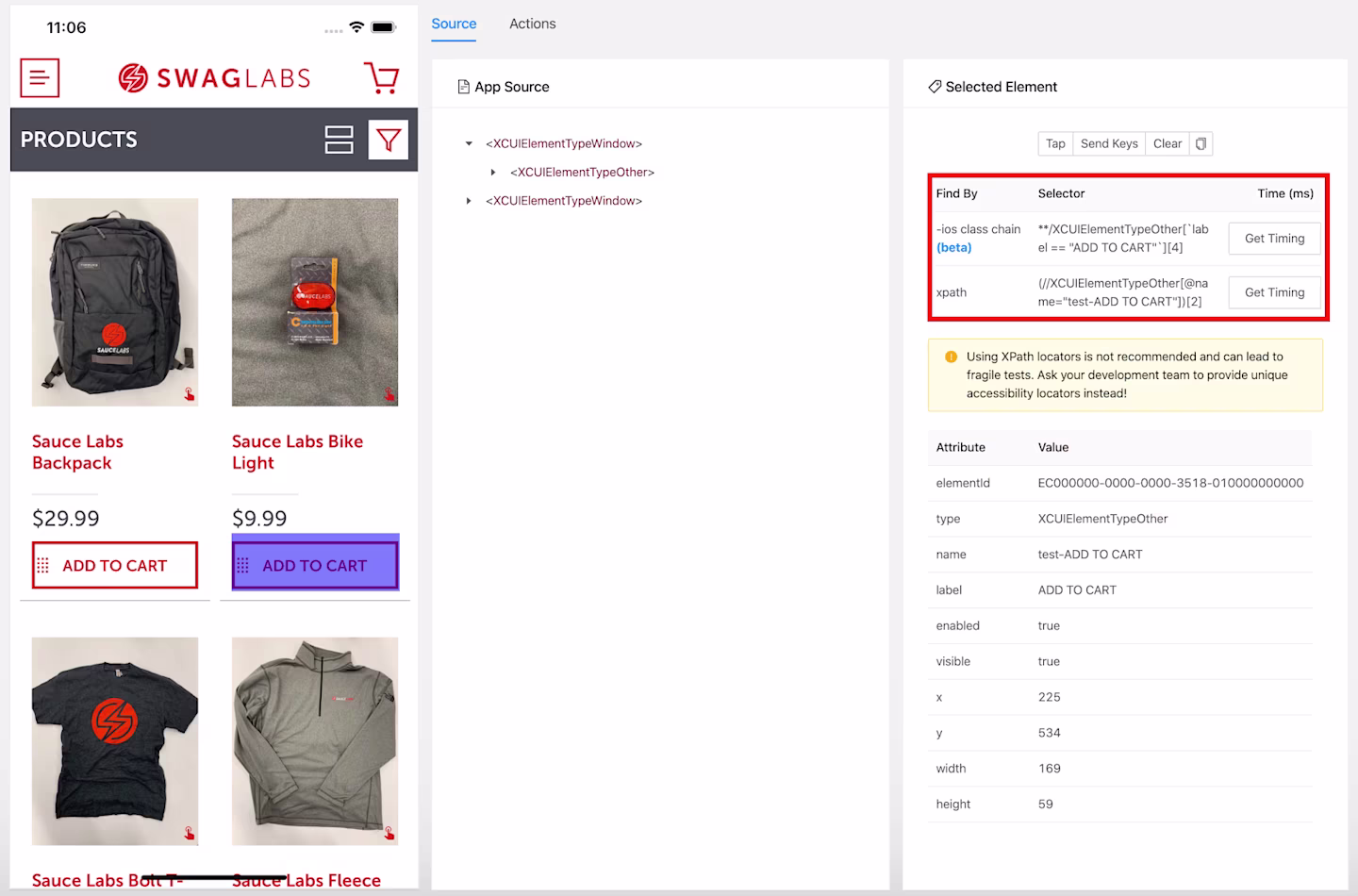Get Timing for ios class chain selector

click(x=1274, y=239)
